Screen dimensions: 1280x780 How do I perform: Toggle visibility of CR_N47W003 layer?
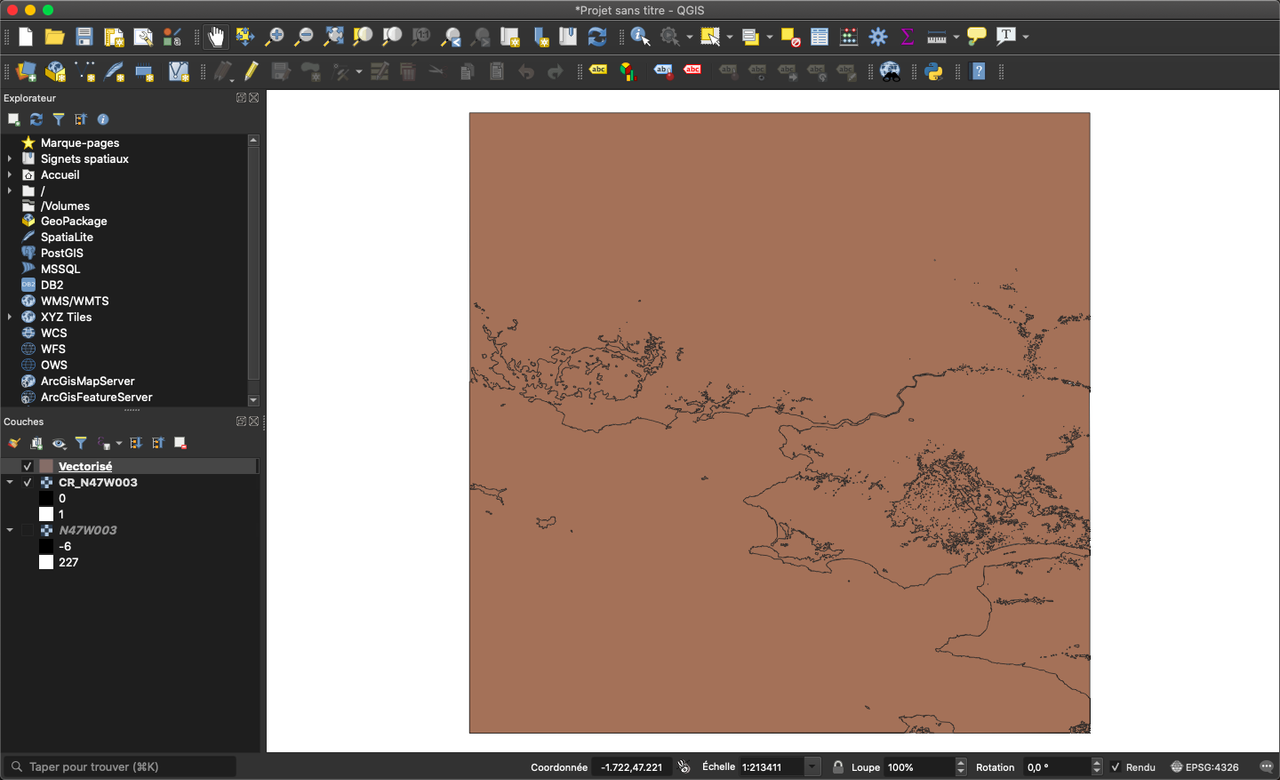(27, 482)
